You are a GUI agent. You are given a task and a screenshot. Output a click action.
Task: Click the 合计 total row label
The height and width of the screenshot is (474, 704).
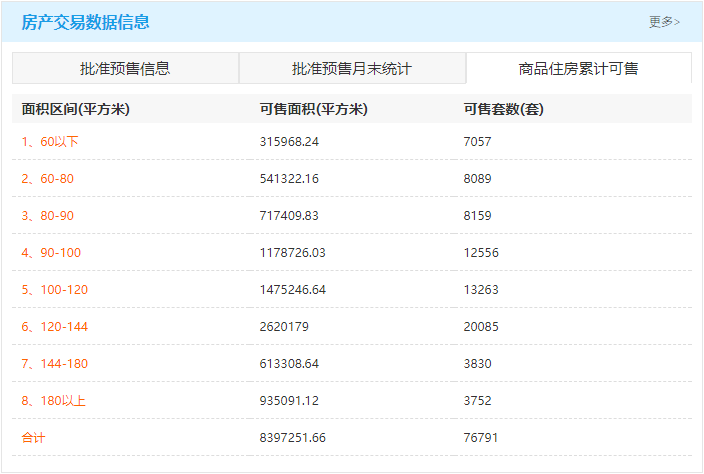tap(33, 438)
